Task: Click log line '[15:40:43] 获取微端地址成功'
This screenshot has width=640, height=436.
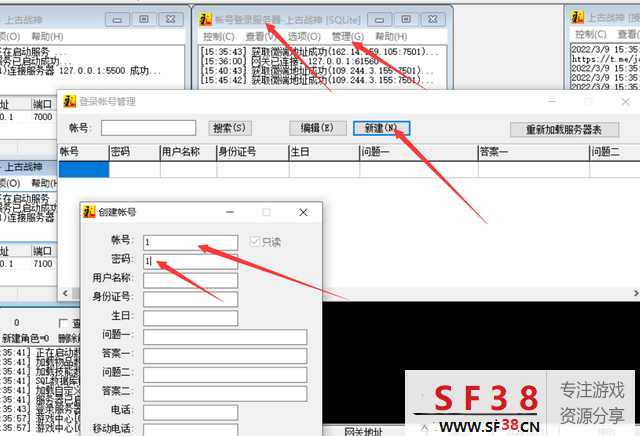Action: [317, 71]
